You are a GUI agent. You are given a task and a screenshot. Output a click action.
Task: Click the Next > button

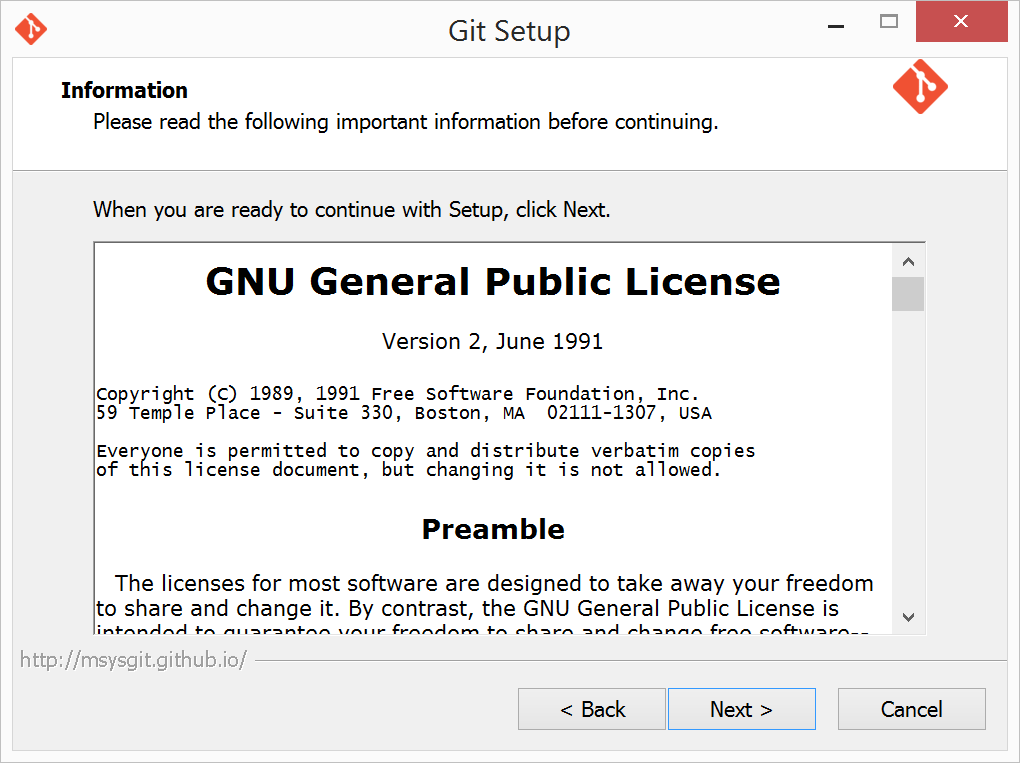742,709
